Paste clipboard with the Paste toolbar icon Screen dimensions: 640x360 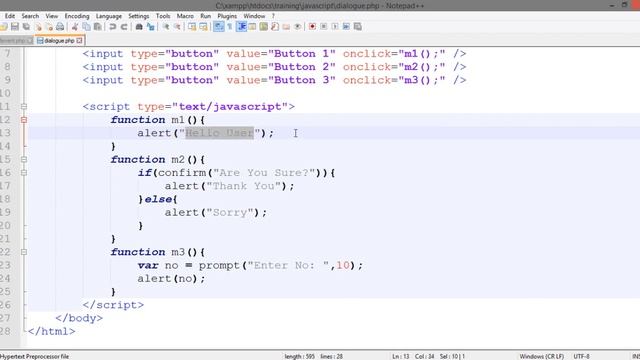pyautogui.click(x=98, y=27)
